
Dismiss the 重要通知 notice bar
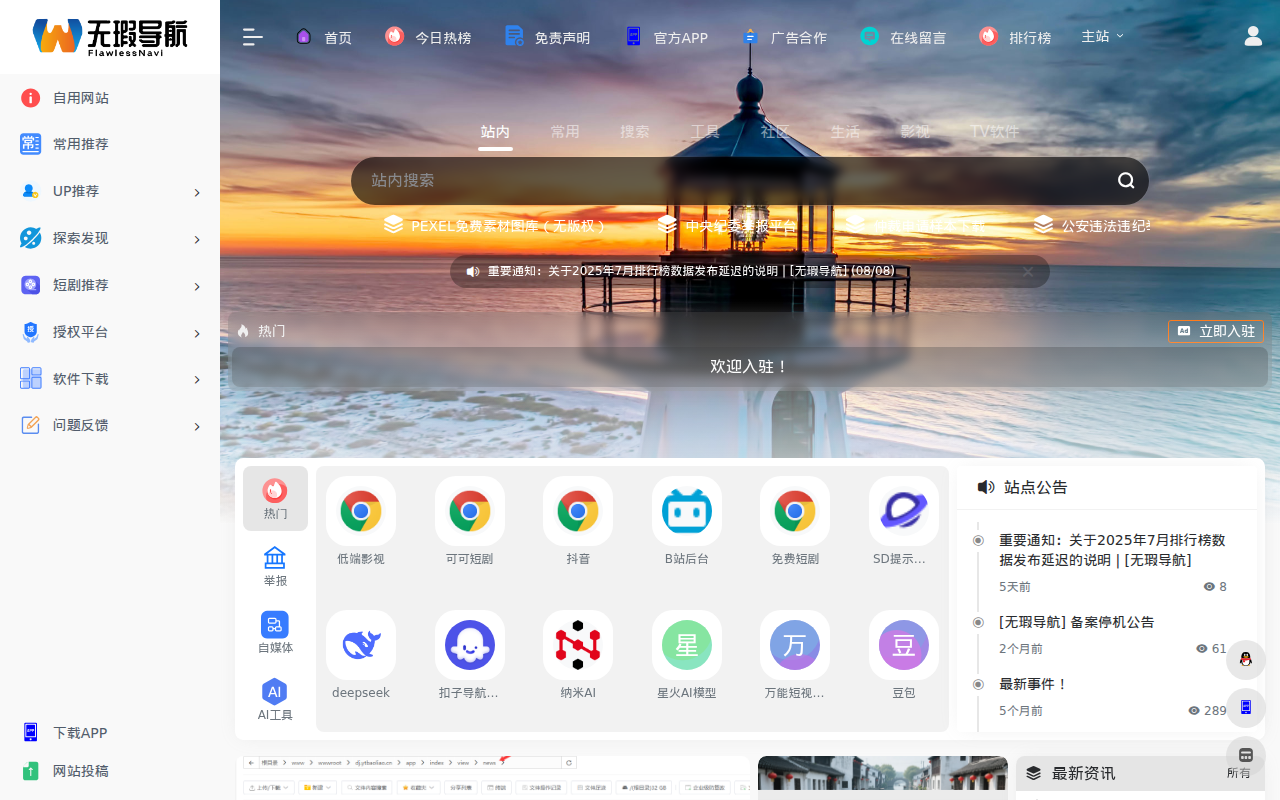1027,271
